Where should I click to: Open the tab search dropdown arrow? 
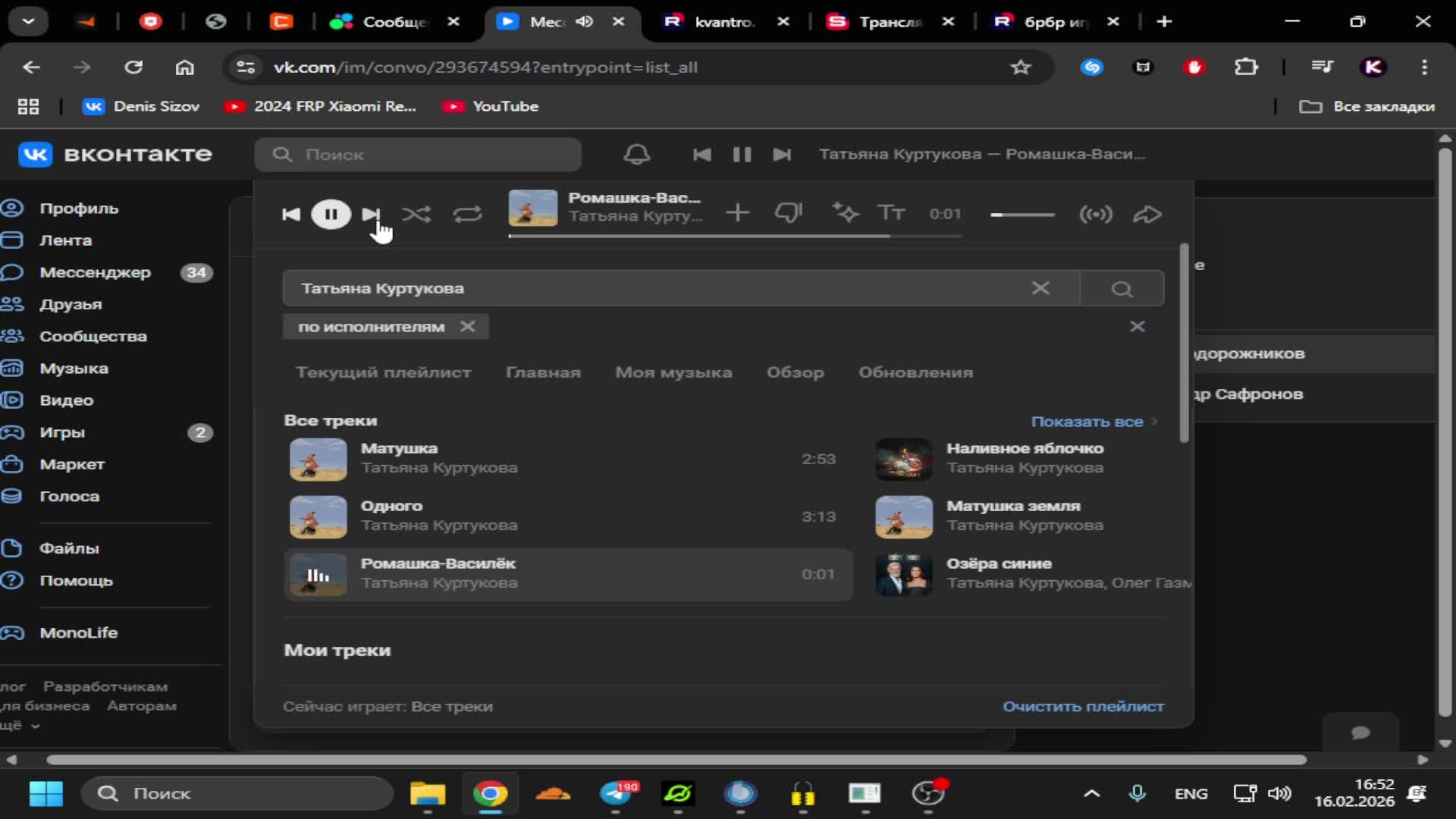(x=28, y=21)
